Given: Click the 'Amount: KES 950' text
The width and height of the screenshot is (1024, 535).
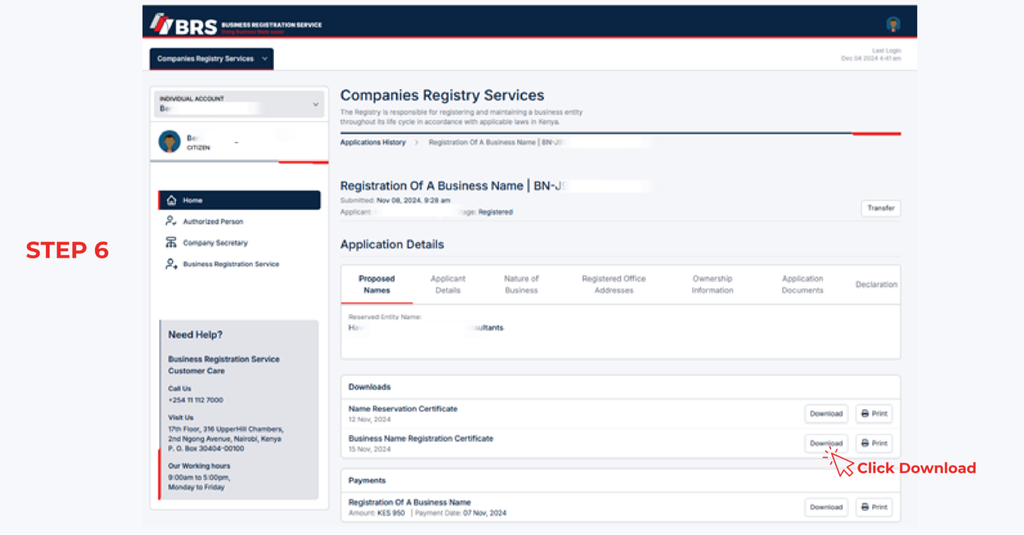Looking at the screenshot, I should [x=377, y=513].
